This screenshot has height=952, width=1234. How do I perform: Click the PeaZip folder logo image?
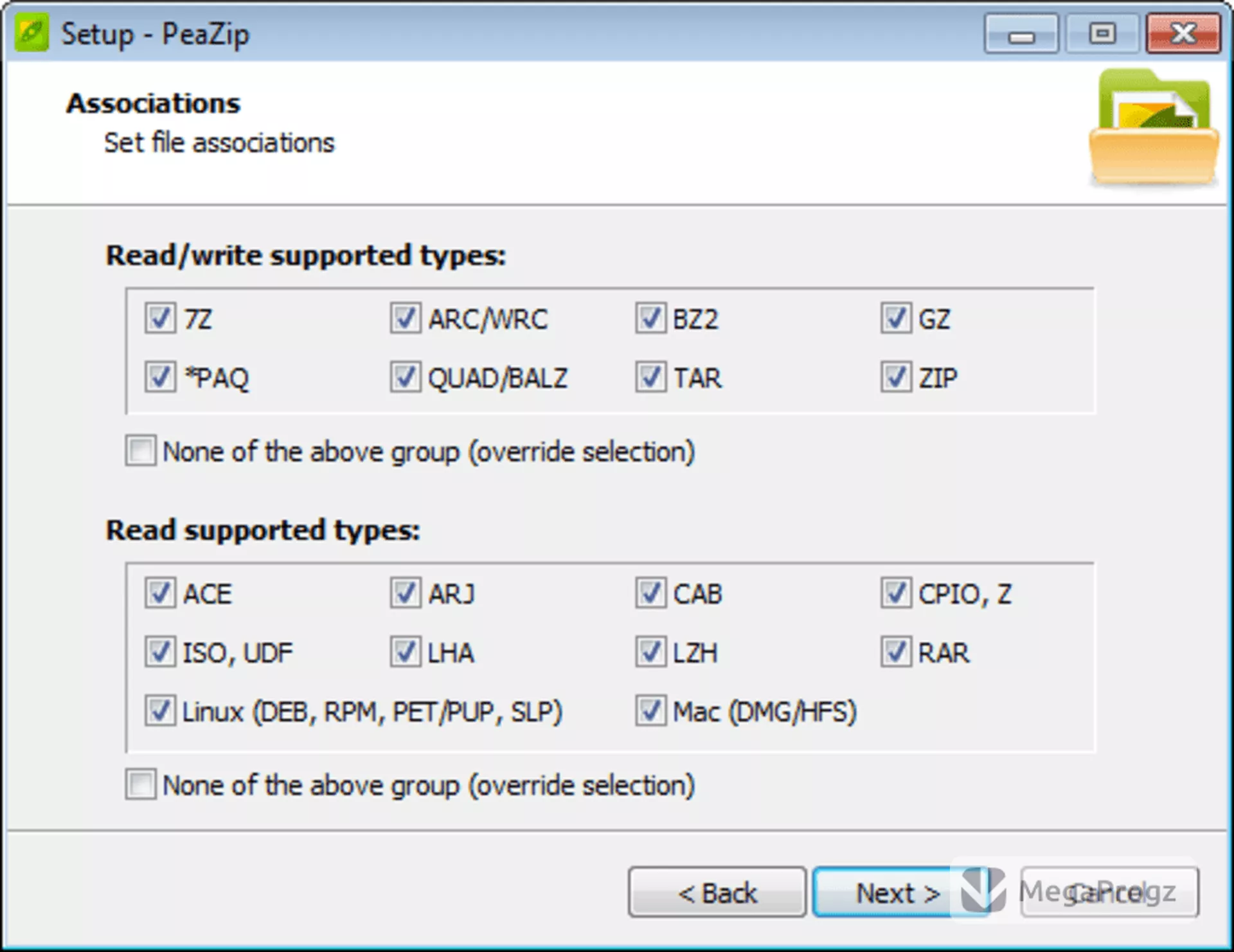coord(1154,128)
